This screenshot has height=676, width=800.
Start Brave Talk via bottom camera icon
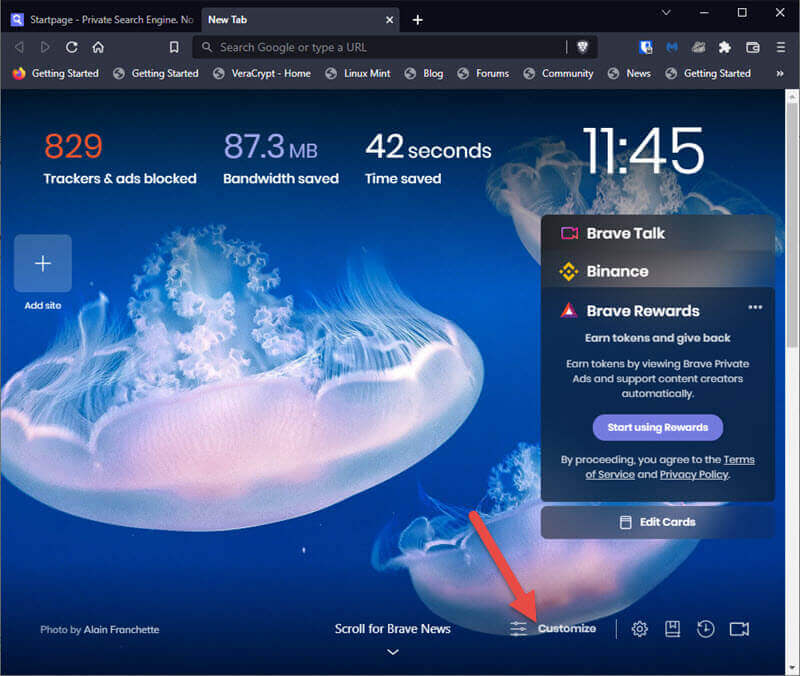tap(739, 629)
